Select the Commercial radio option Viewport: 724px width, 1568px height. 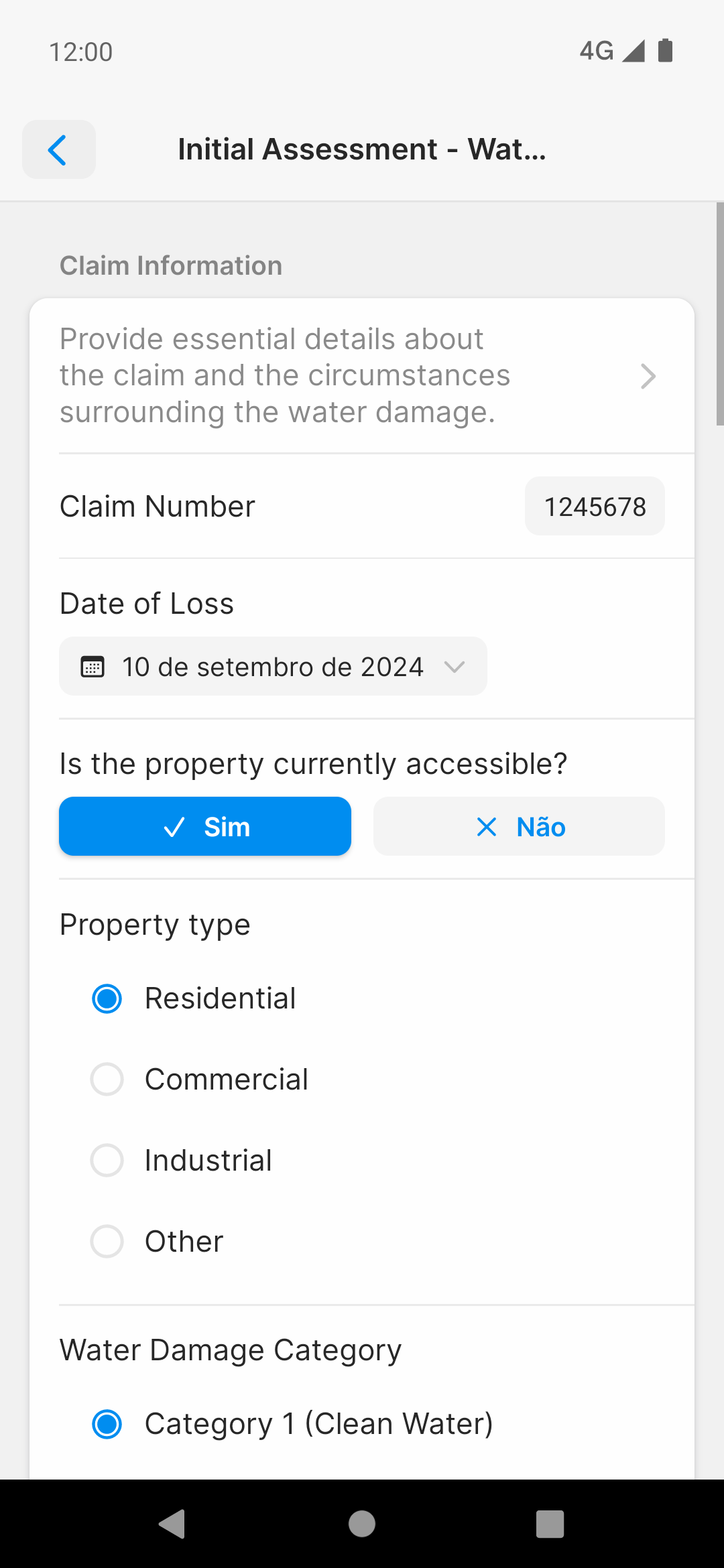[200, 1080]
